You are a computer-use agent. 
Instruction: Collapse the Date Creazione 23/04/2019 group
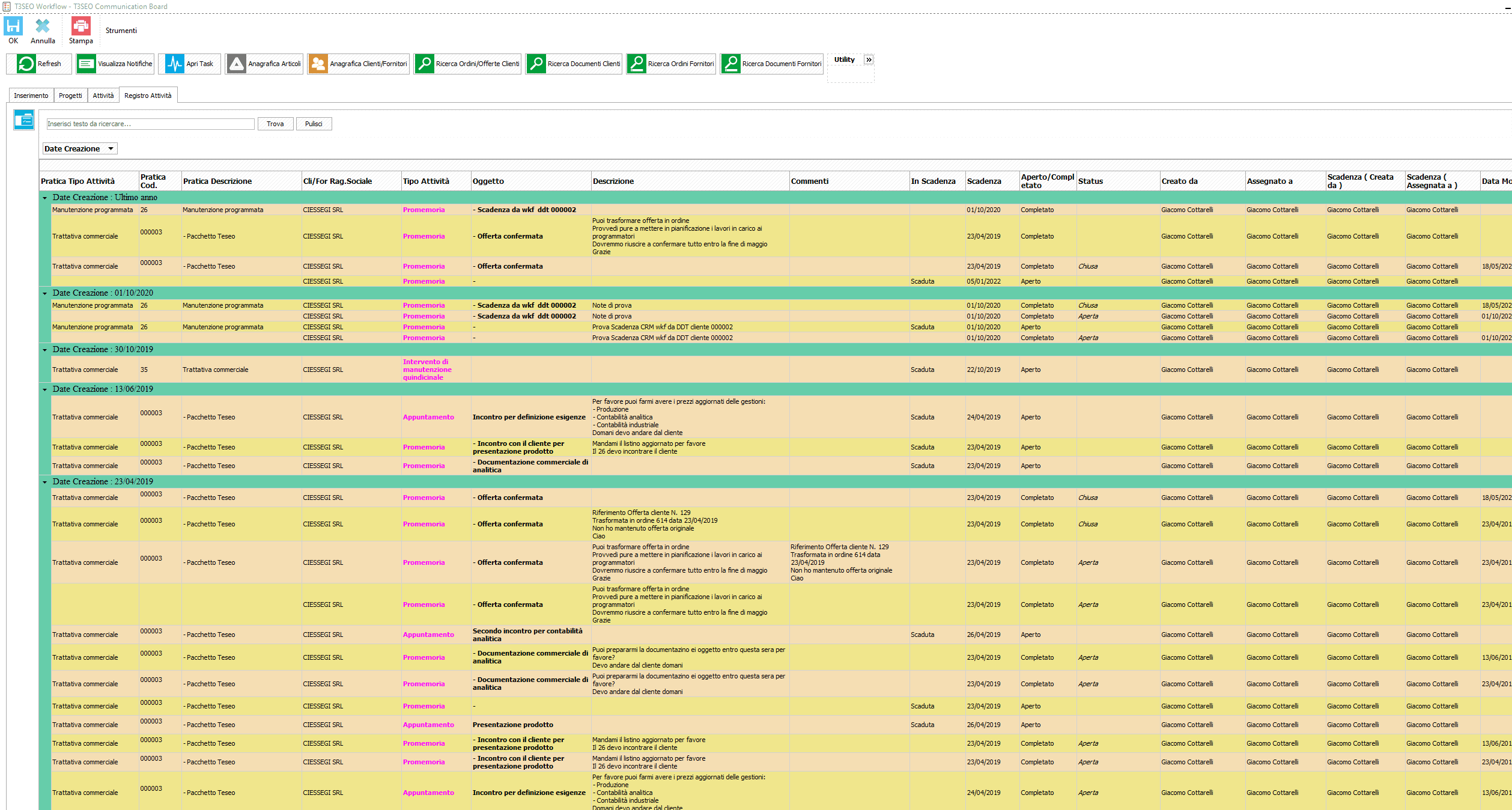[x=44, y=482]
